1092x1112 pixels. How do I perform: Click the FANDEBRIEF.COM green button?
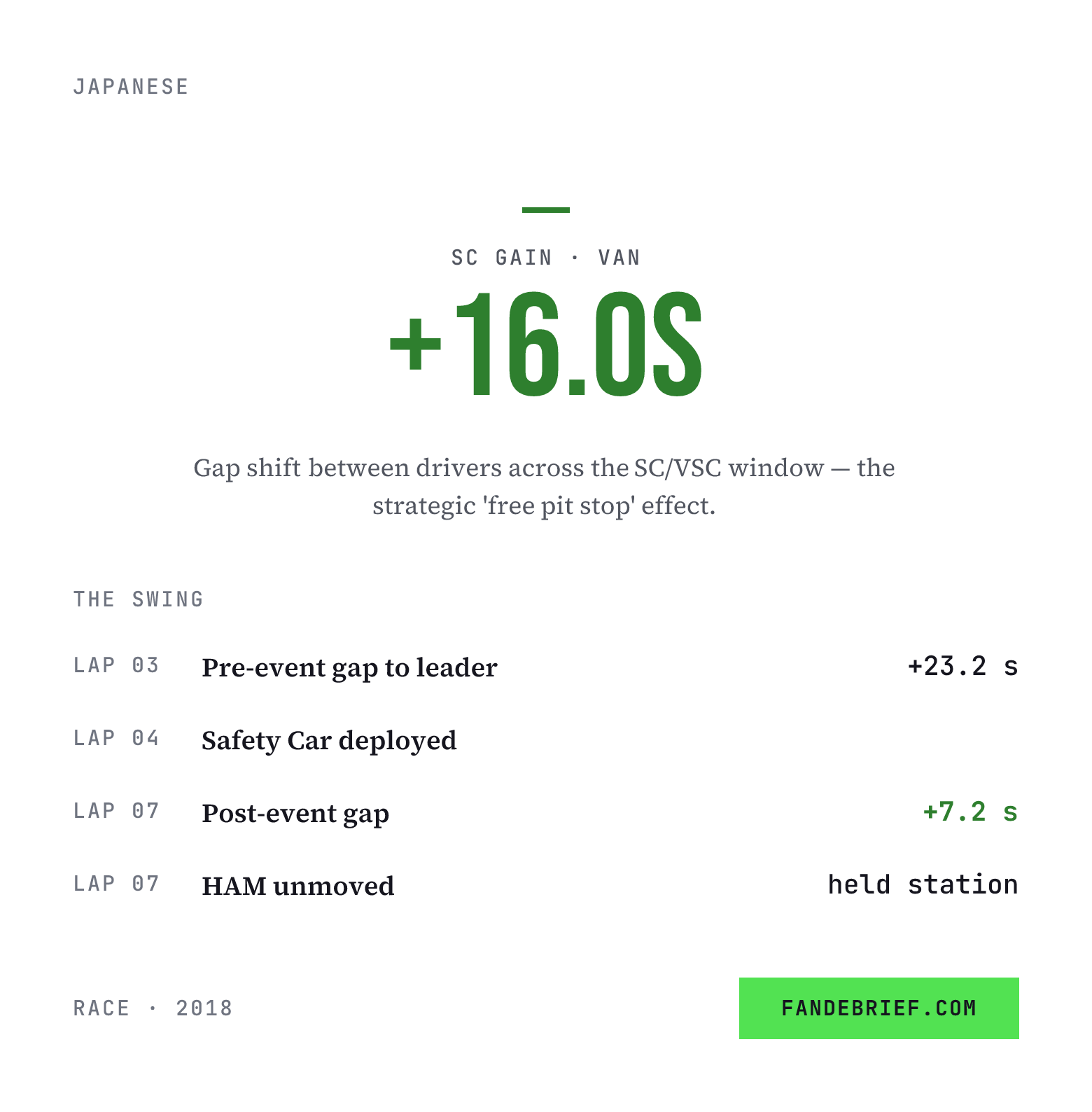pos(878,1008)
